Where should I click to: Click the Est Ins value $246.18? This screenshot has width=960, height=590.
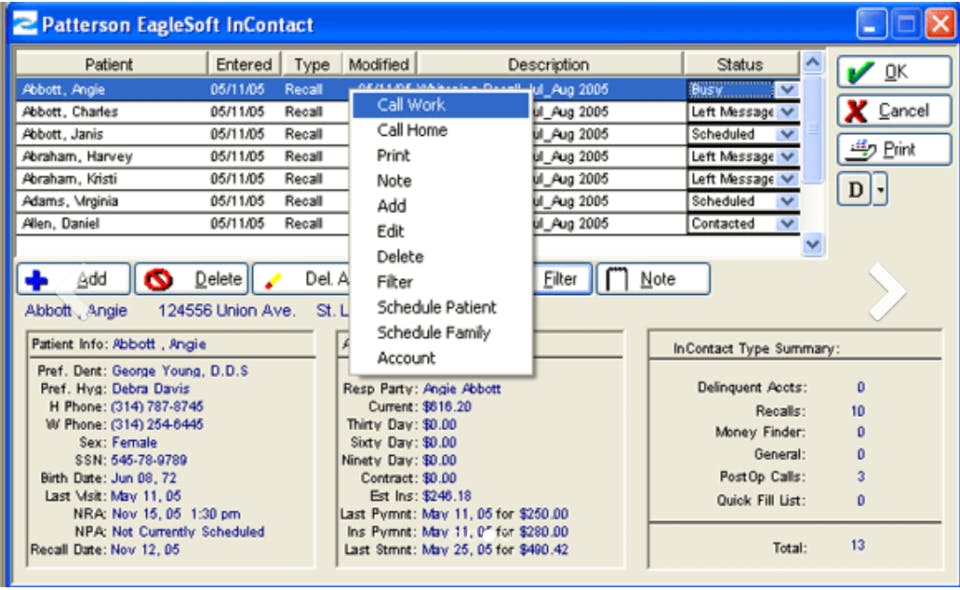[x=447, y=496]
